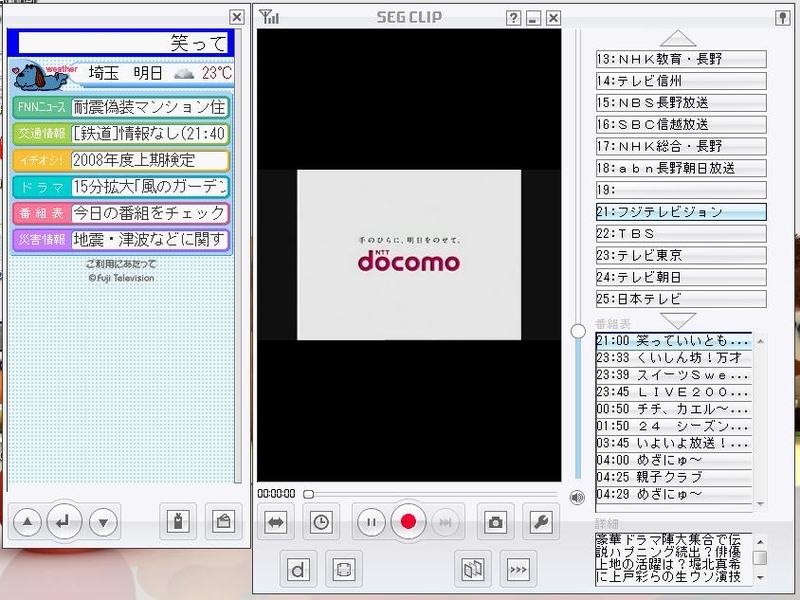
Task: Pause playback with the pause button
Action: point(369,521)
